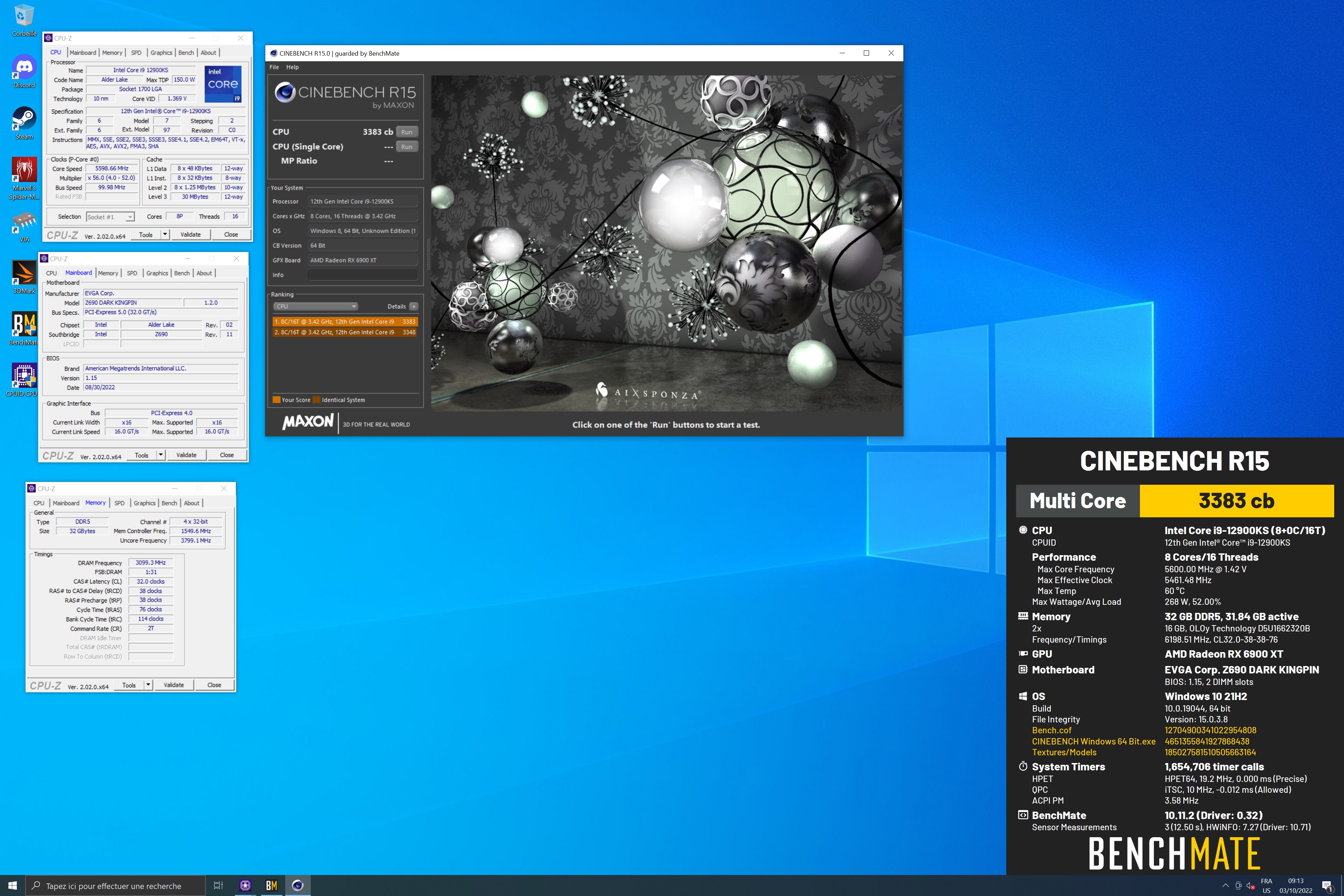Click Close in the Memory CPU-Z window
1344x896 pixels.
[214, 685]
